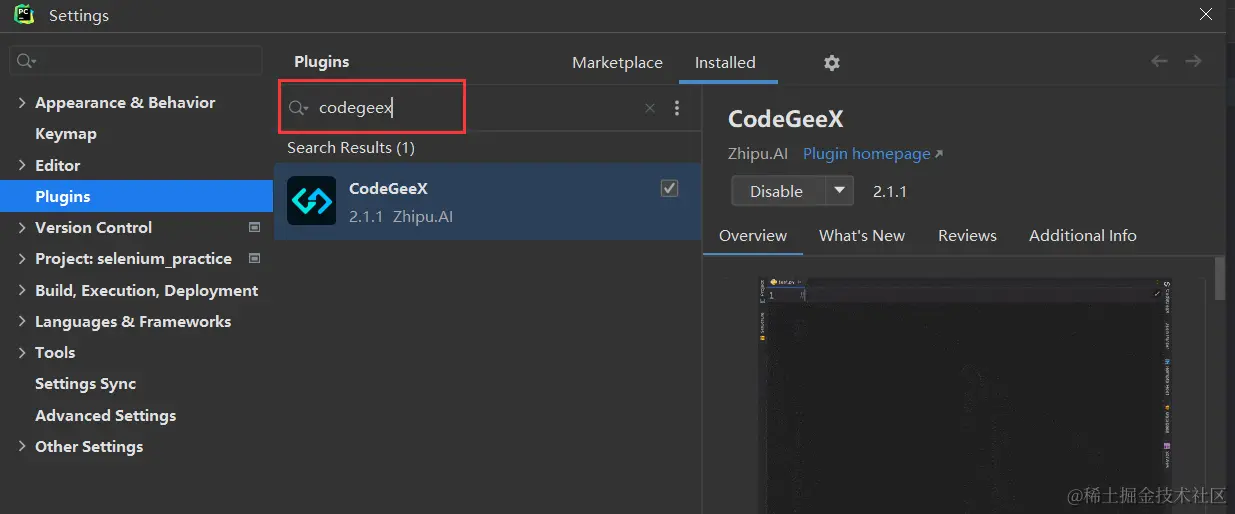Open the Additional Info tab
The width and height of the screenshot is (1235, 514).
[x=1083, y=236]
